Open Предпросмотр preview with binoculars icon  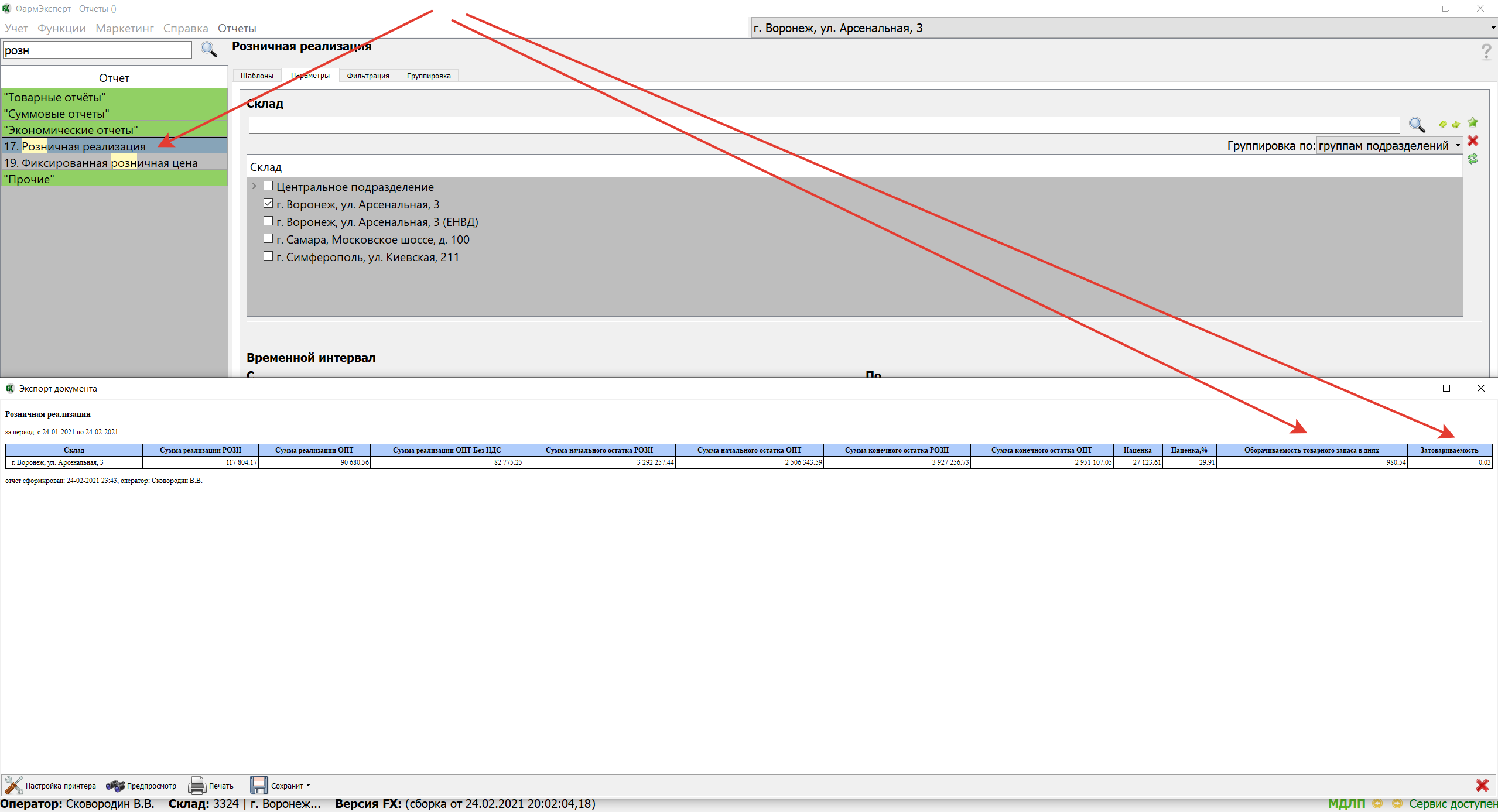(141, 786)
